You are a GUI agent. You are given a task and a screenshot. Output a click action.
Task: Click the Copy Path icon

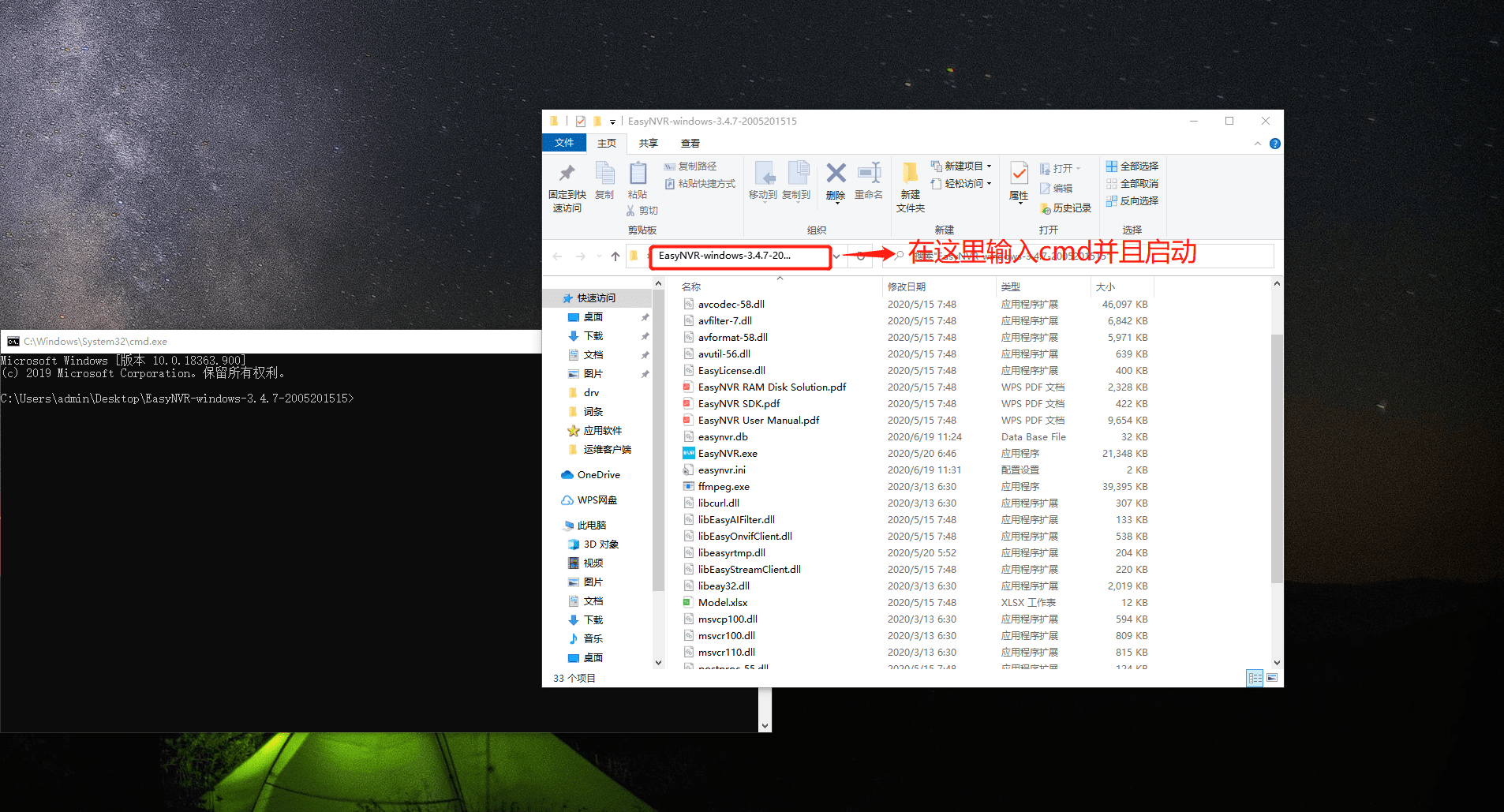click(x=670, y=167)
